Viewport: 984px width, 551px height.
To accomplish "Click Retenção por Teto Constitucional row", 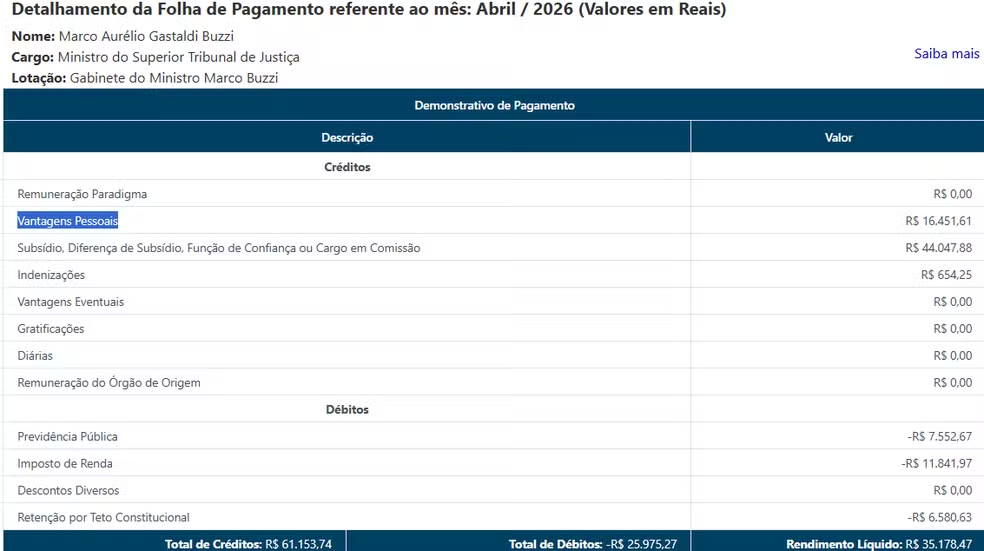I will point(494,518).
